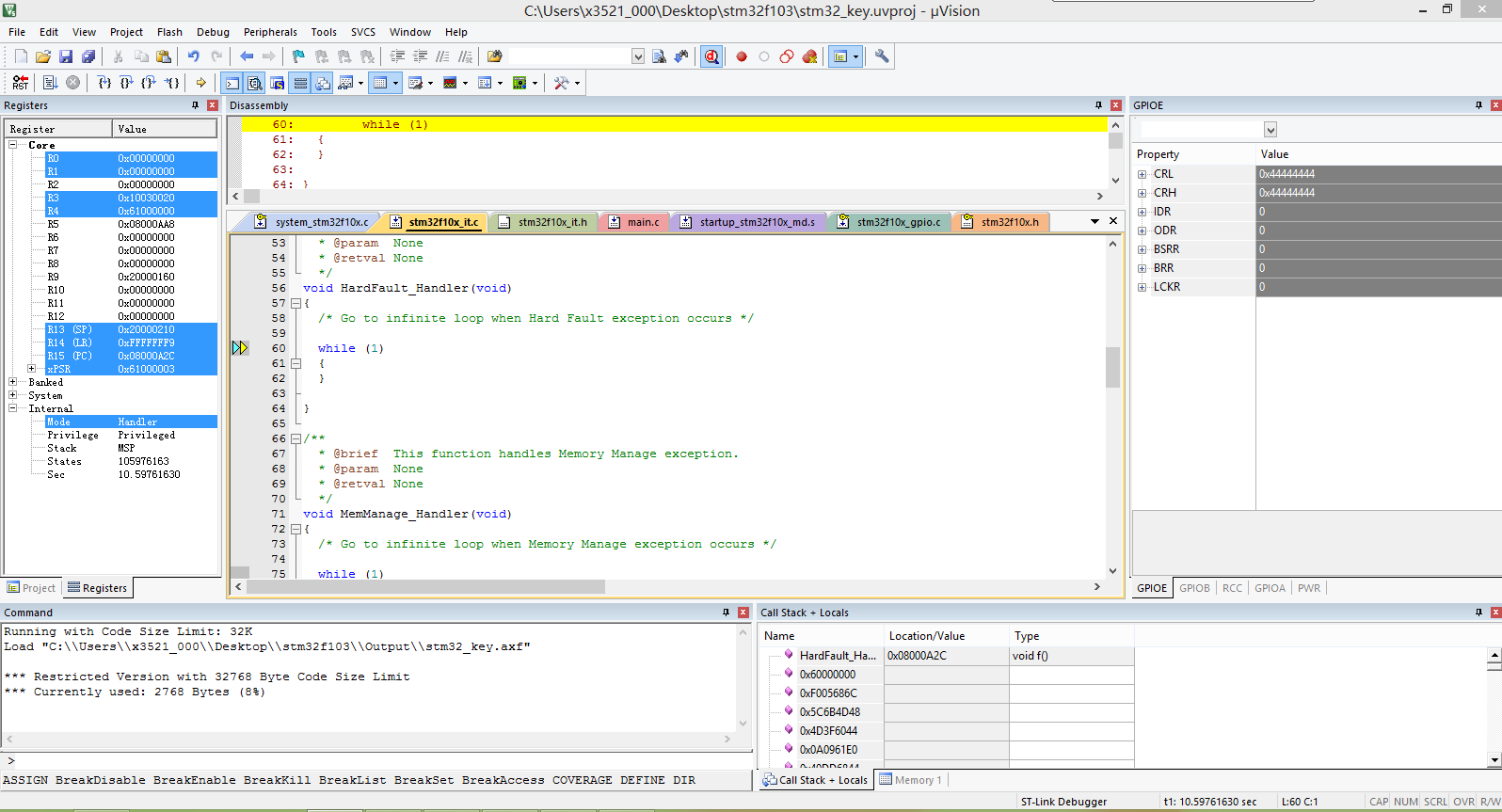Undo the last edit with the Undo icon
Viewport: 1502px width, 812px height.
click(x=193, y=56)
